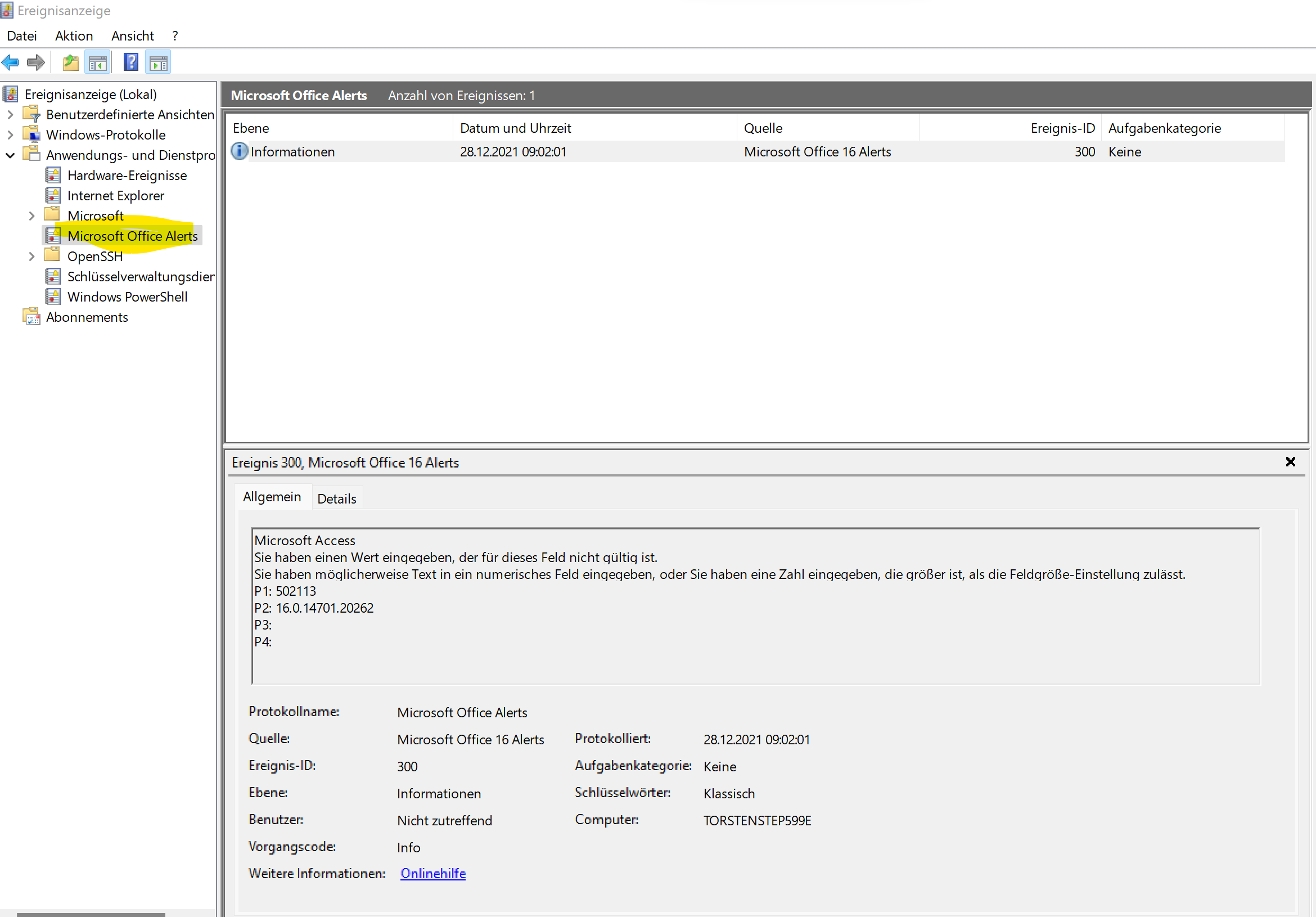Collapse Anwendungs- und Dienstprotokolle node
1316x917 pixels.
click(x=10, y=155)
